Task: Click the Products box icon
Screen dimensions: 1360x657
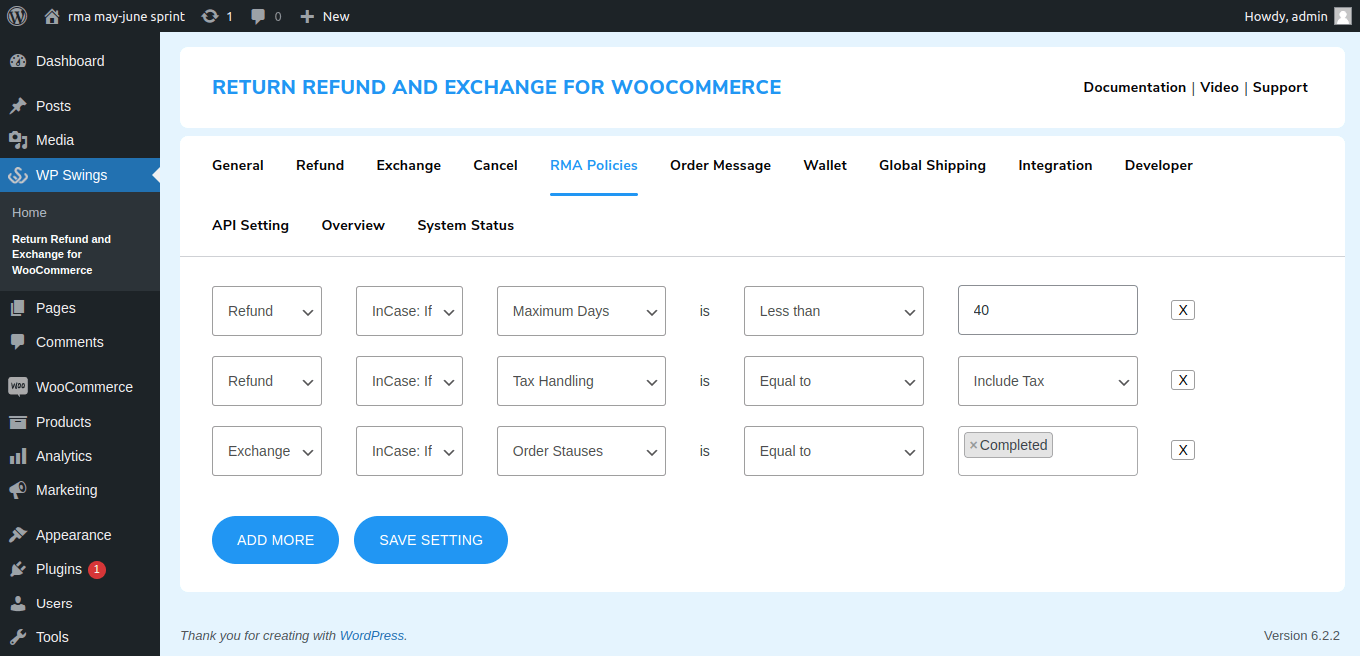Action: pyautogui.click(x=18, y=422)
